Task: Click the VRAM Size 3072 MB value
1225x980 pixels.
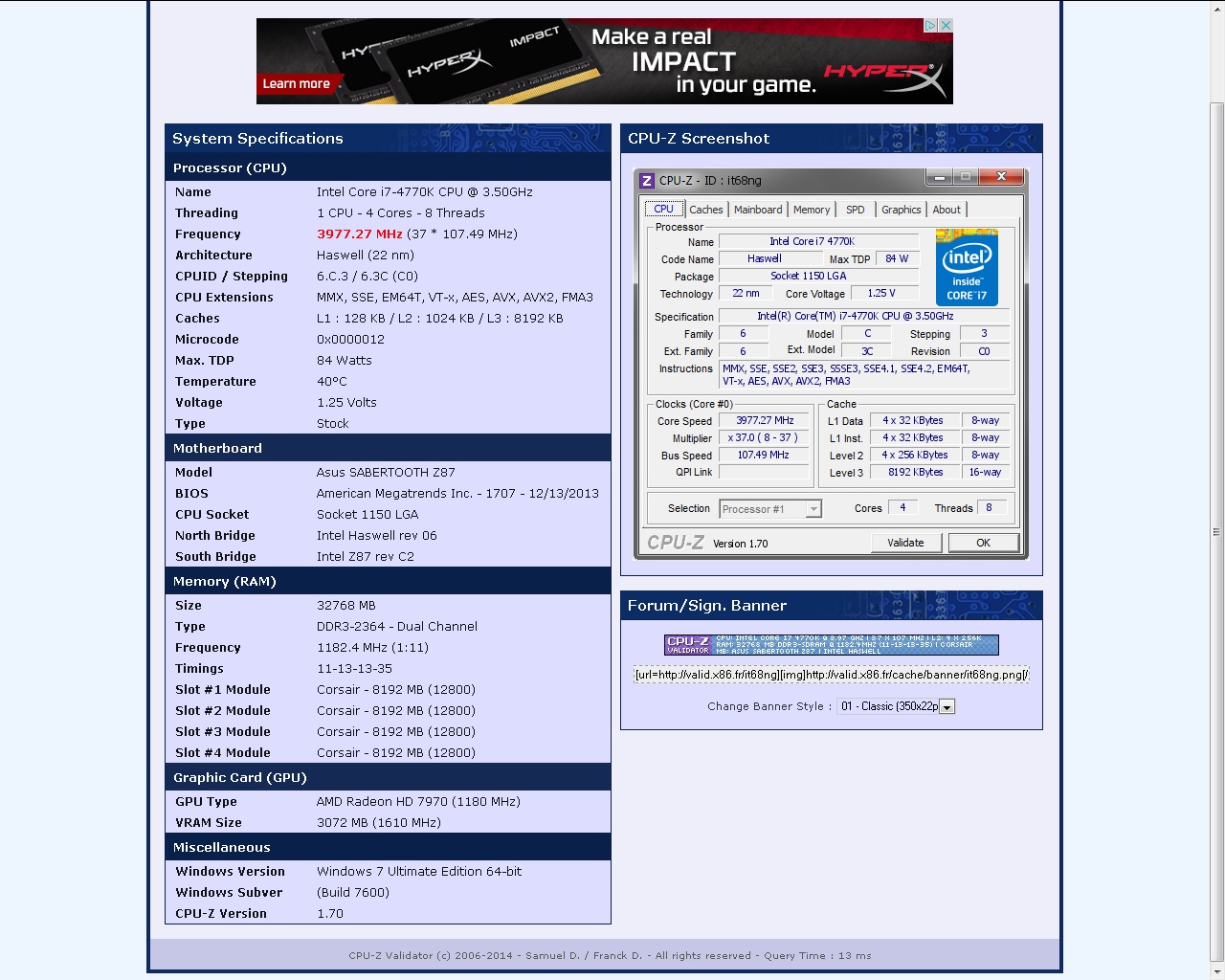Action: point(379,823)
